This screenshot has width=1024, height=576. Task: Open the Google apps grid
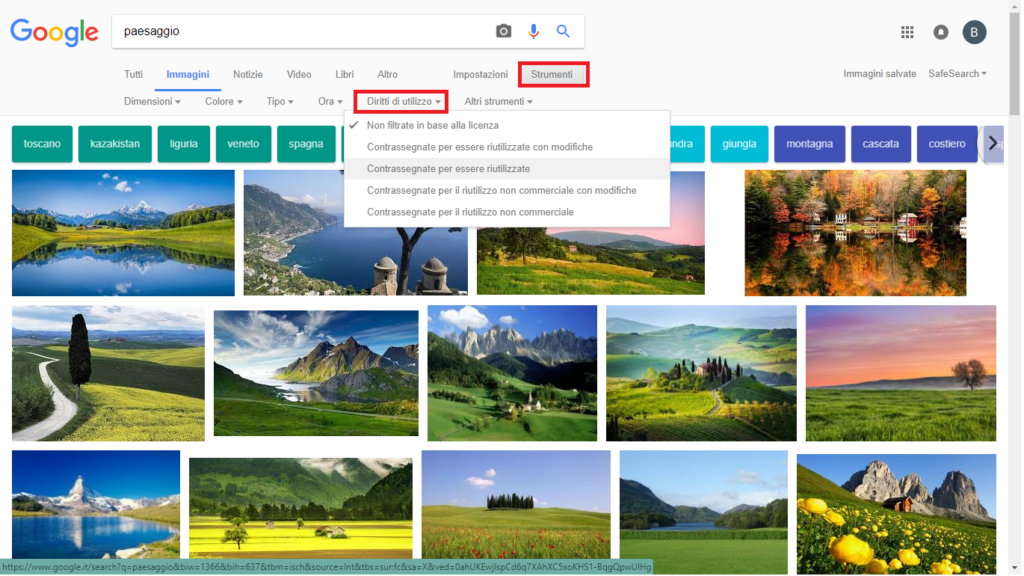click(x=907, y=32)
